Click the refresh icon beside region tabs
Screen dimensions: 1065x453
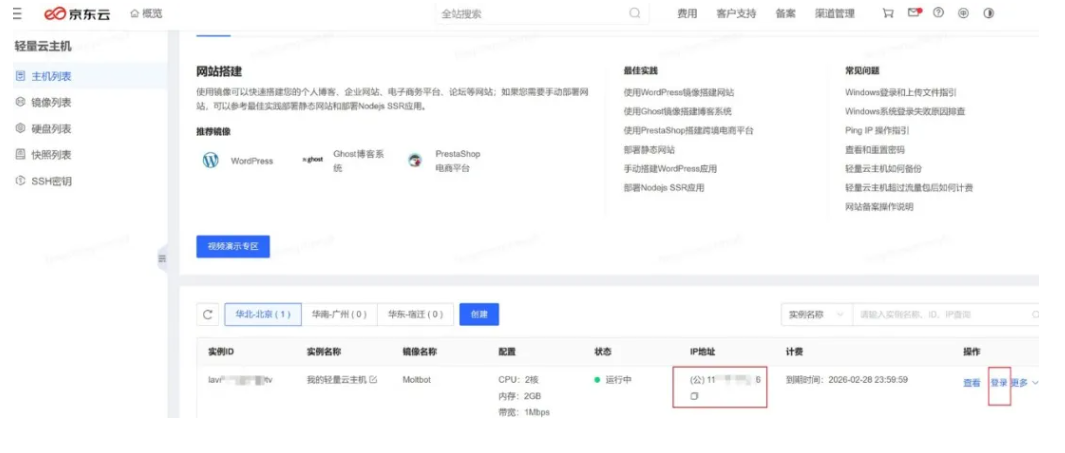coord(208,315)
